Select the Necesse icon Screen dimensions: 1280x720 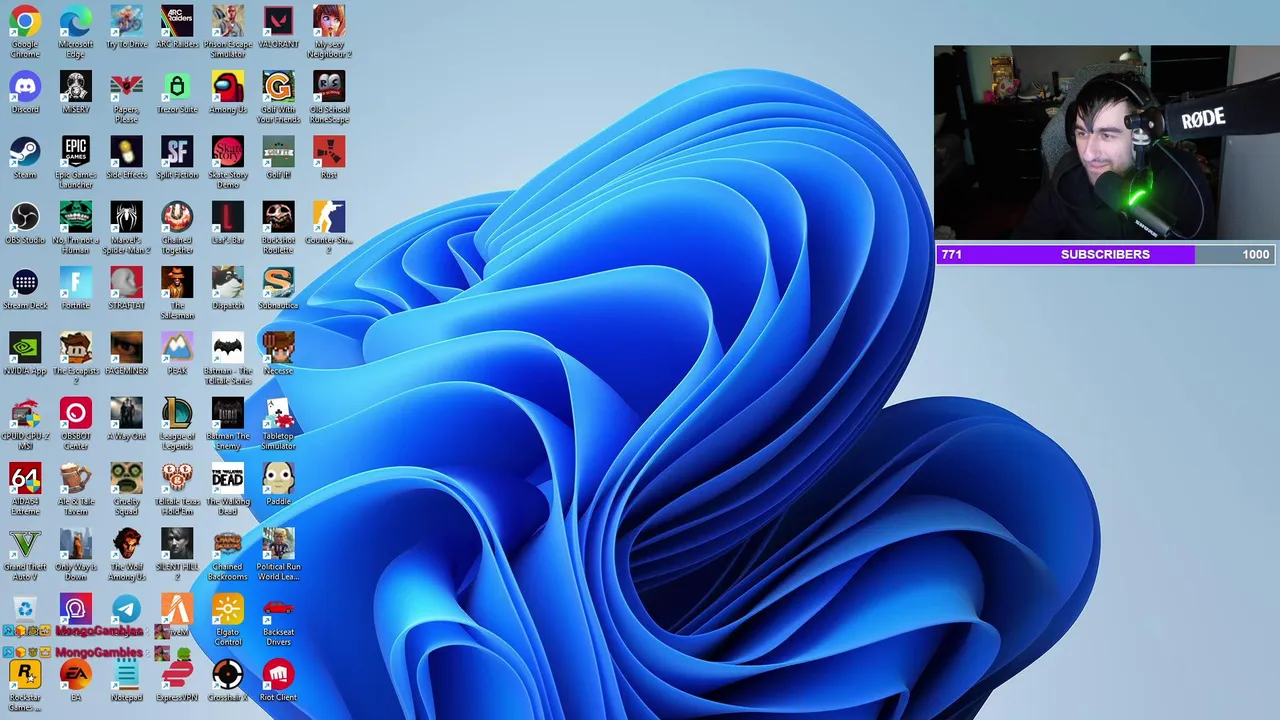(x=278, y=348)
